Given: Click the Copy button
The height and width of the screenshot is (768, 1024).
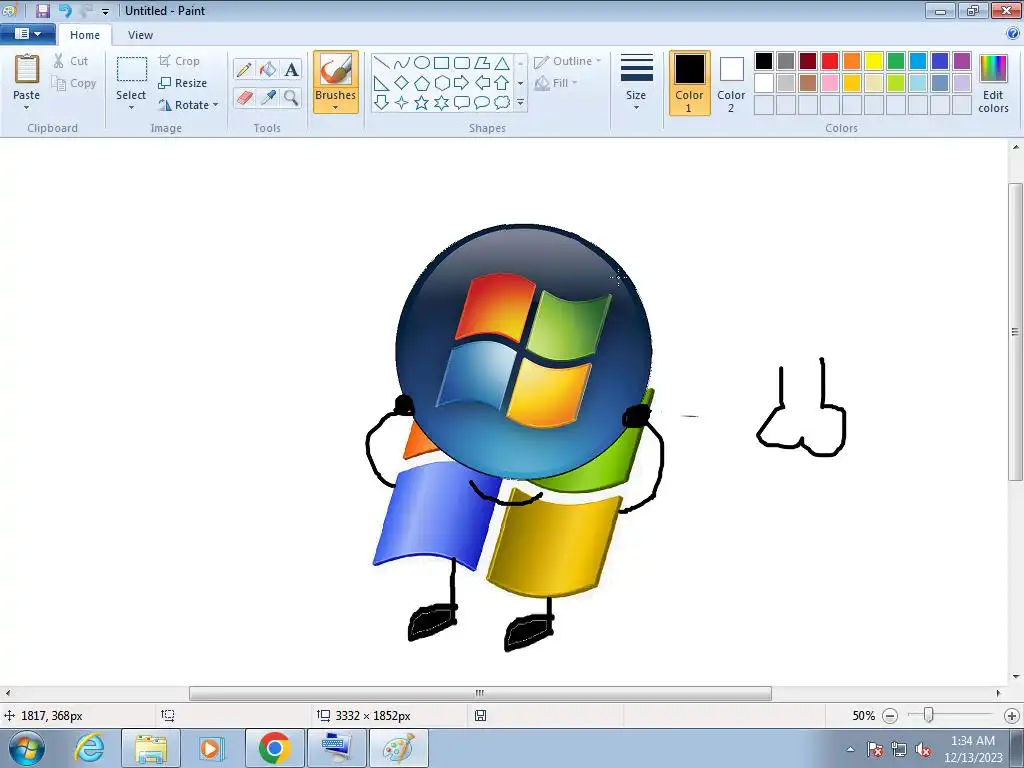Looking at the screenshot, I should coord(74,83).
